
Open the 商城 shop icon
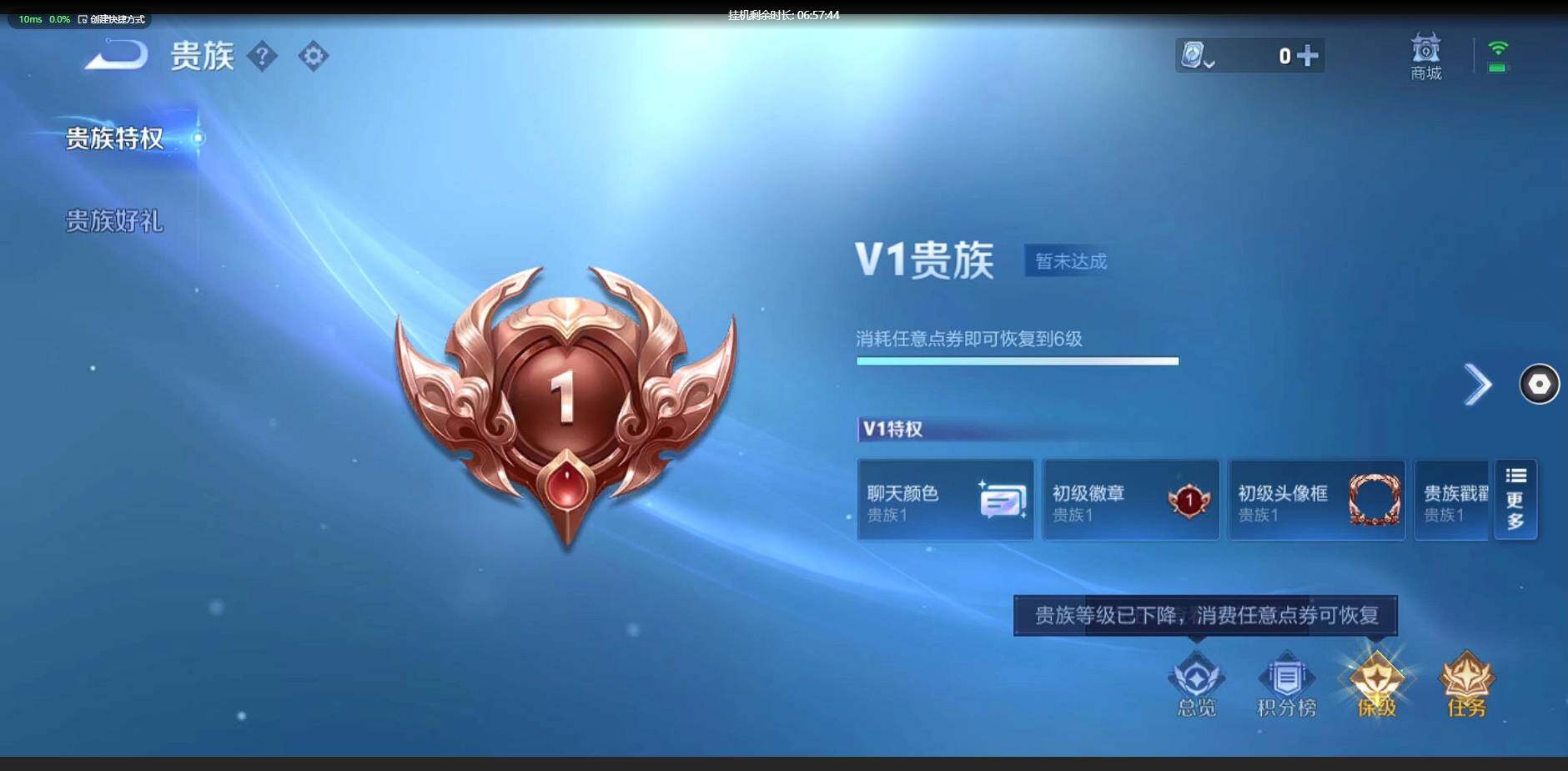coord(1425,56)
